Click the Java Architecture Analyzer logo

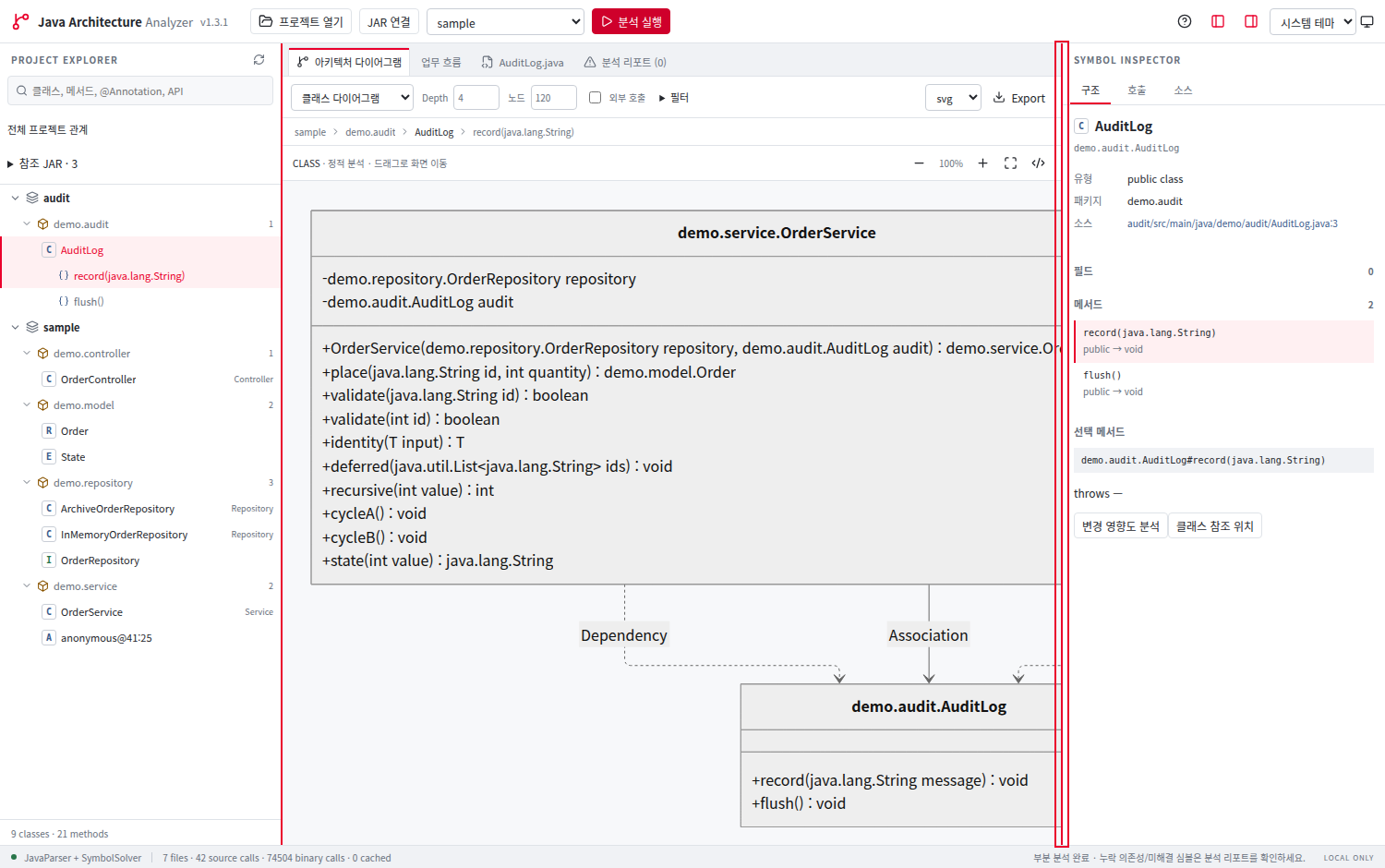[20, 21]
